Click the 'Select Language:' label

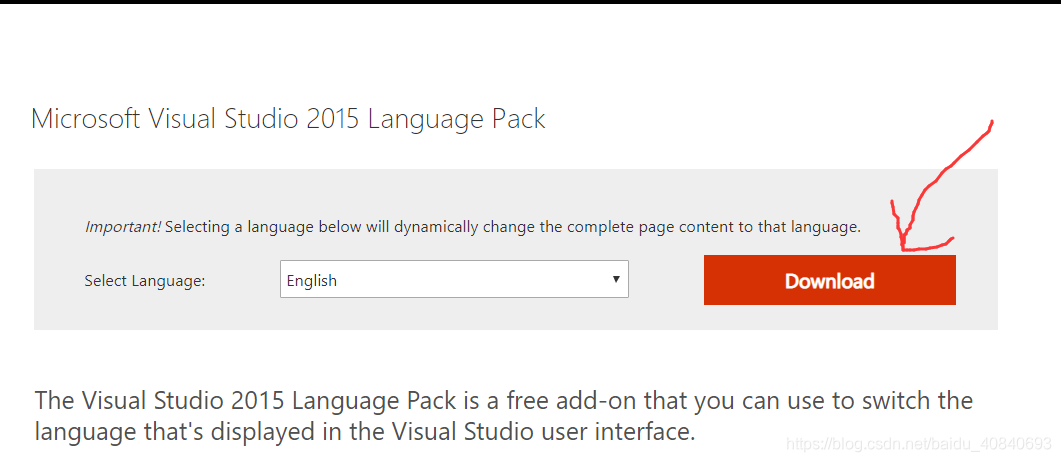(145, 281)
